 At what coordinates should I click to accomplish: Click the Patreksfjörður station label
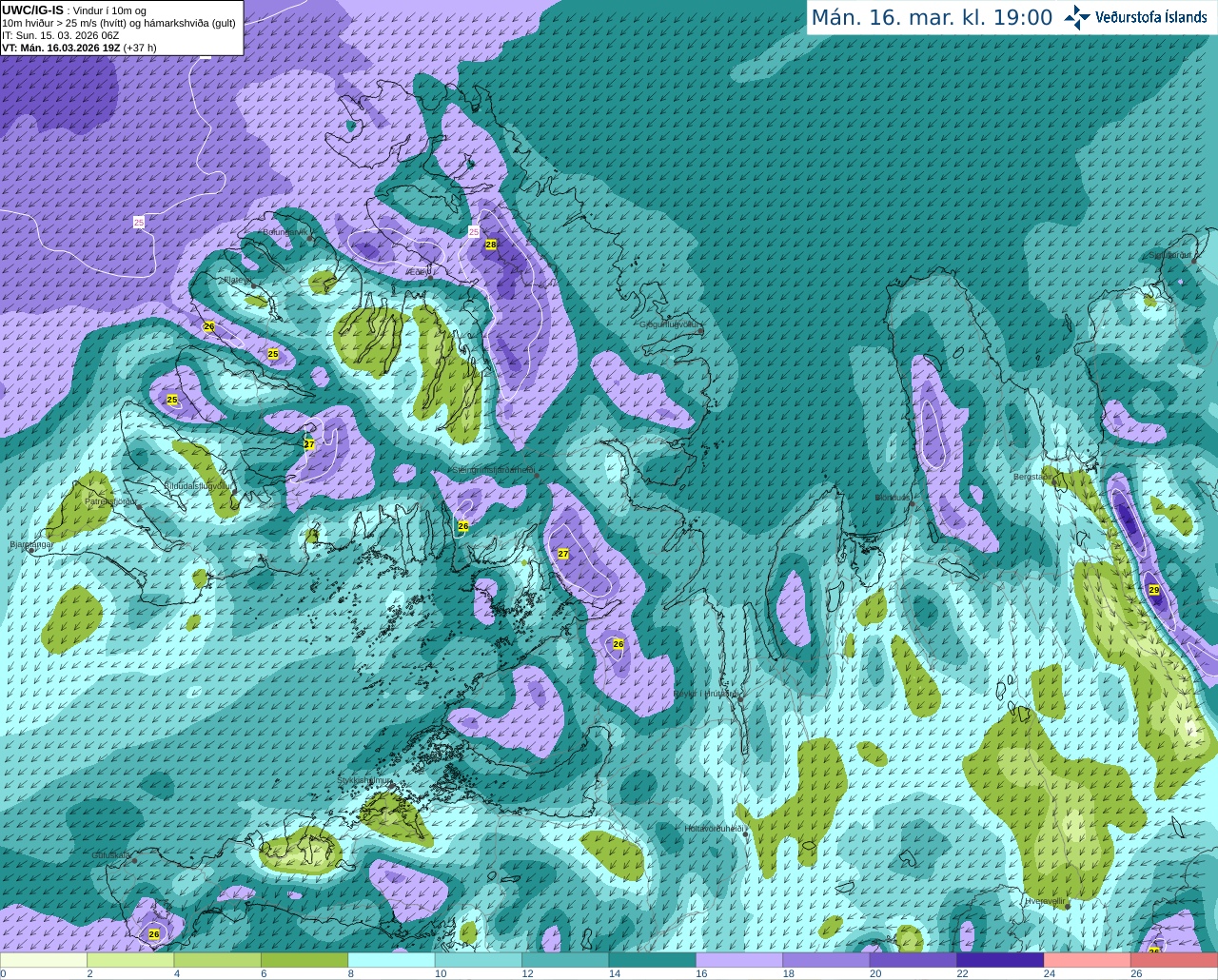111,500
